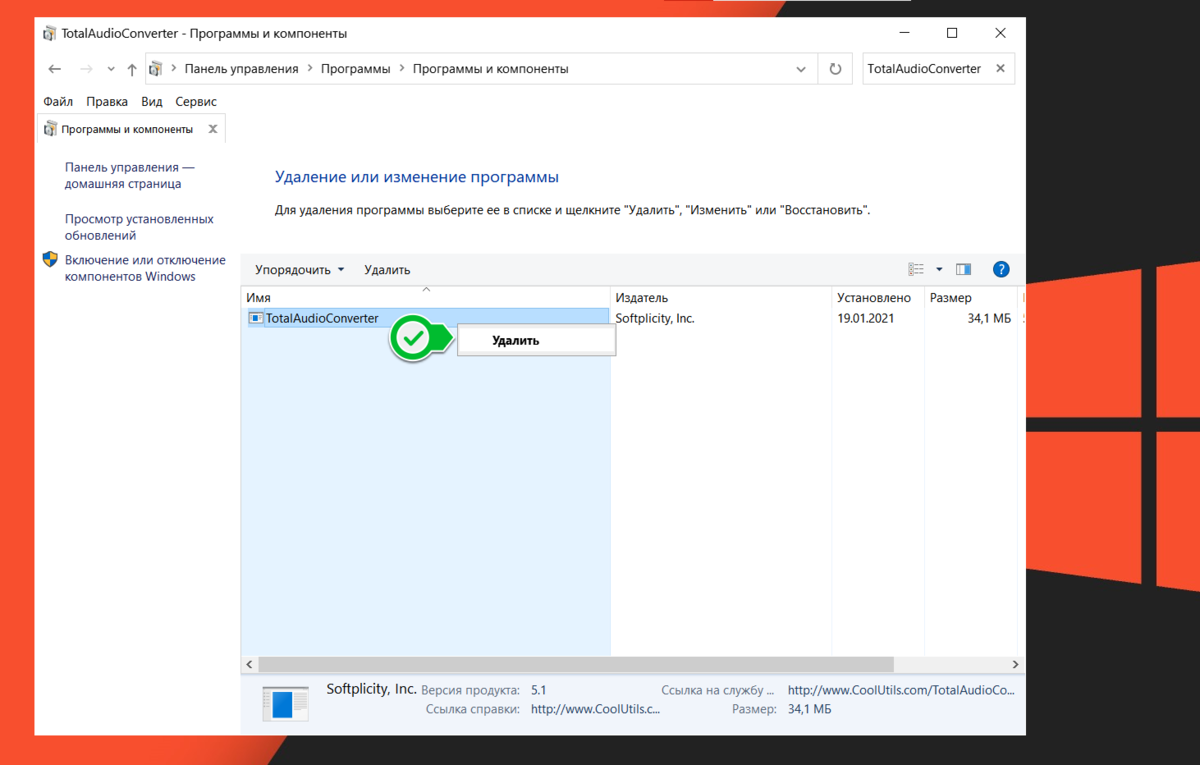This screenshot has width=1200, height=765.
Task: Click 'Удалить' in the toolbar
Action: [387, 270]
